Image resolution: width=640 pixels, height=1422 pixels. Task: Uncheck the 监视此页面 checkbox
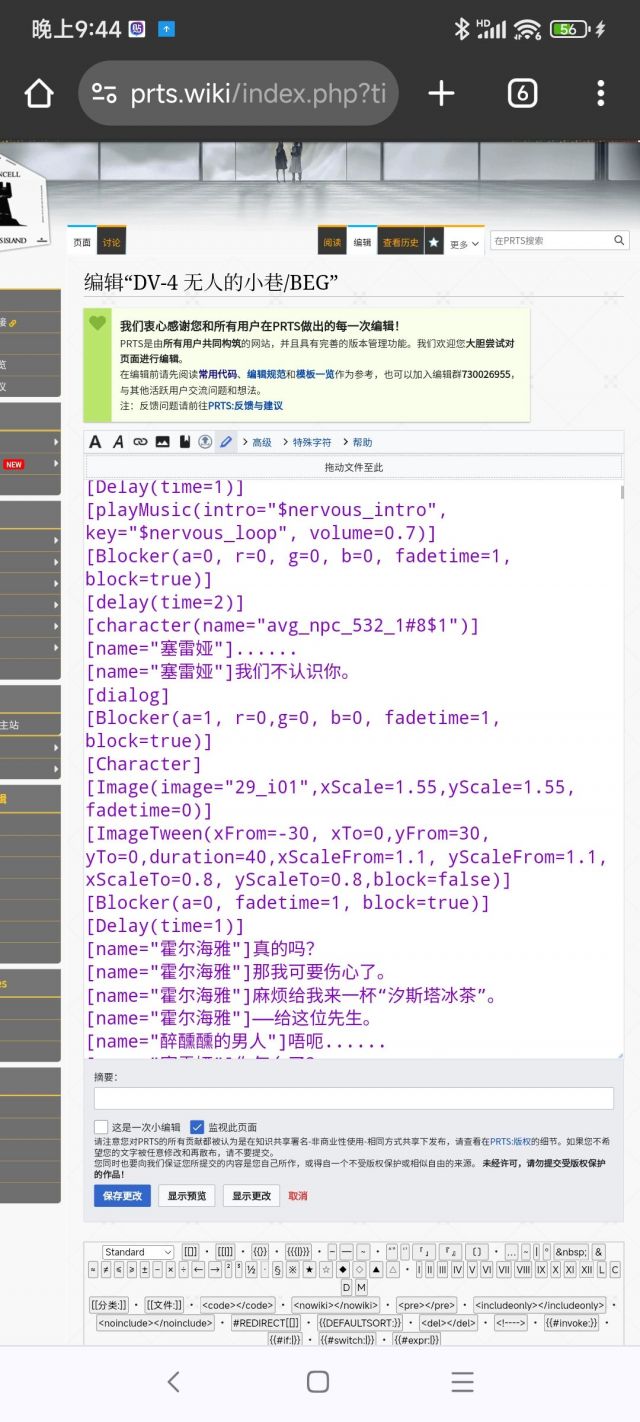(197, 1127)
